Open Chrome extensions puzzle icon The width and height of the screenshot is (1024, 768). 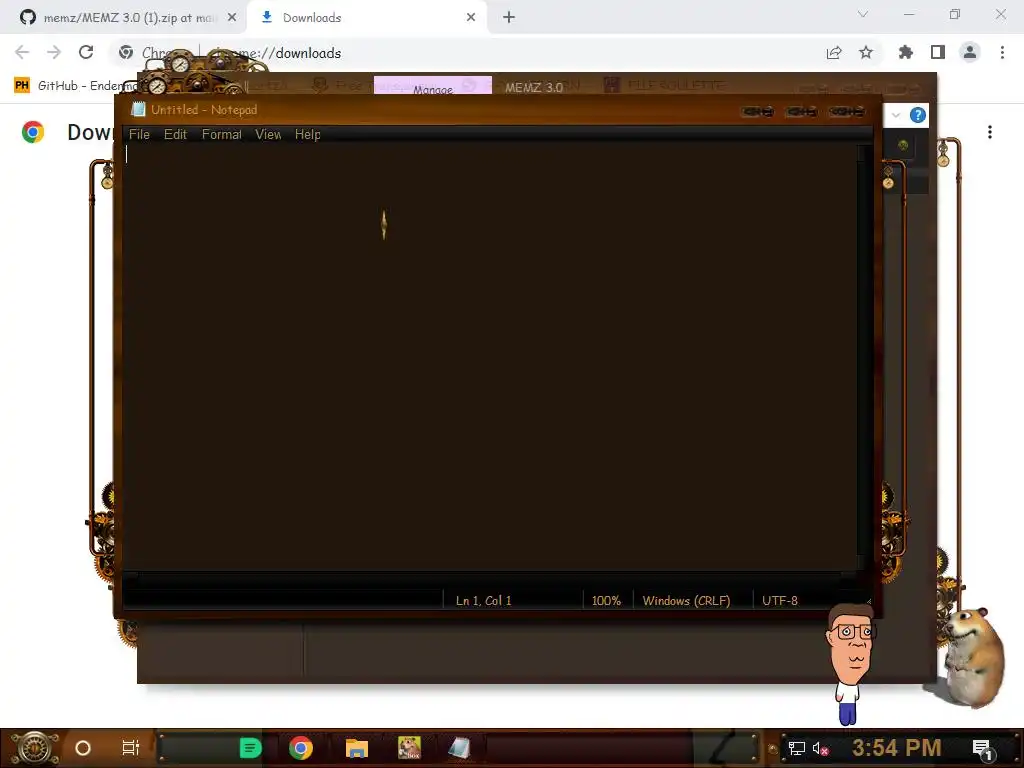click(906, 52)
